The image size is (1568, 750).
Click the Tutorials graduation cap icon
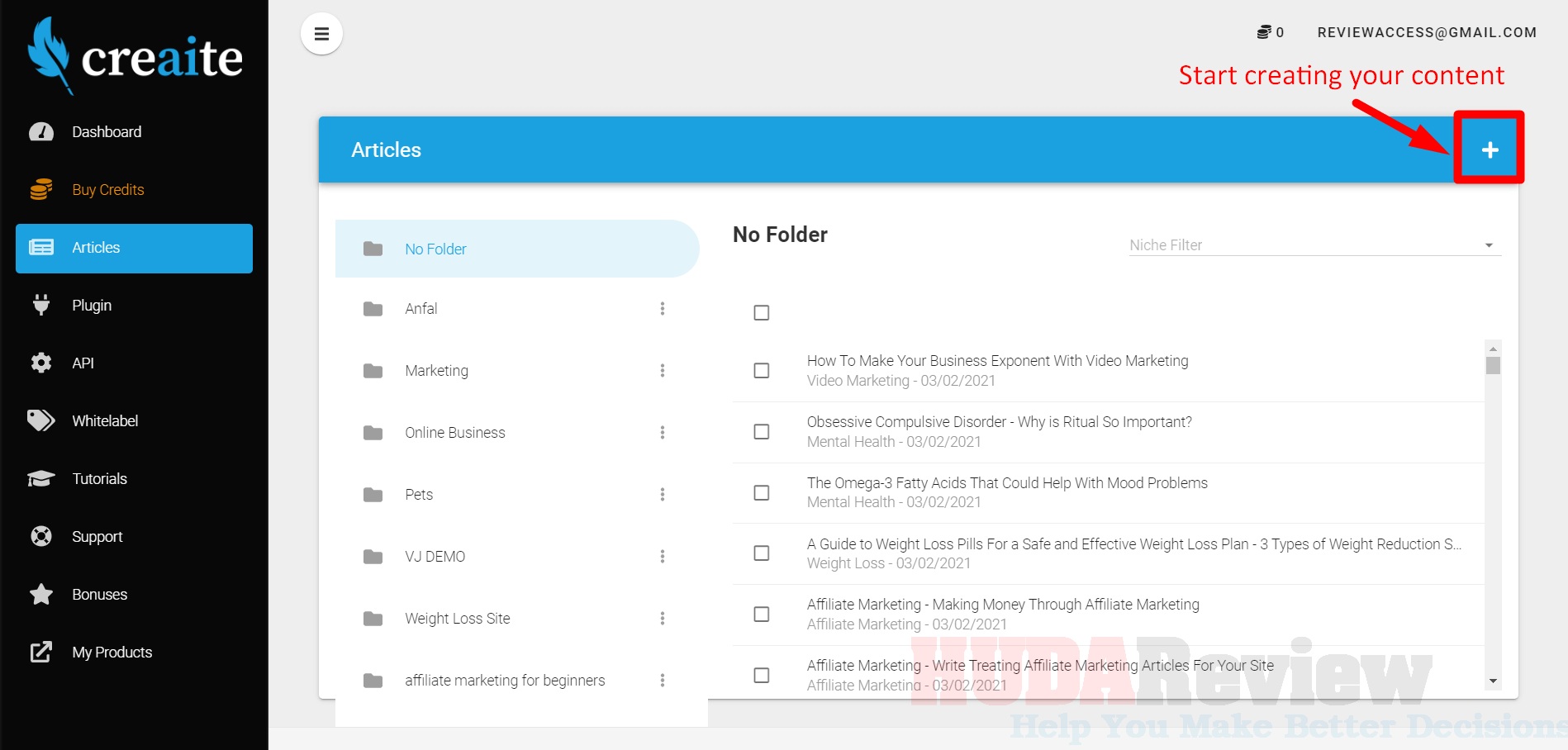[x=41, y=479]
